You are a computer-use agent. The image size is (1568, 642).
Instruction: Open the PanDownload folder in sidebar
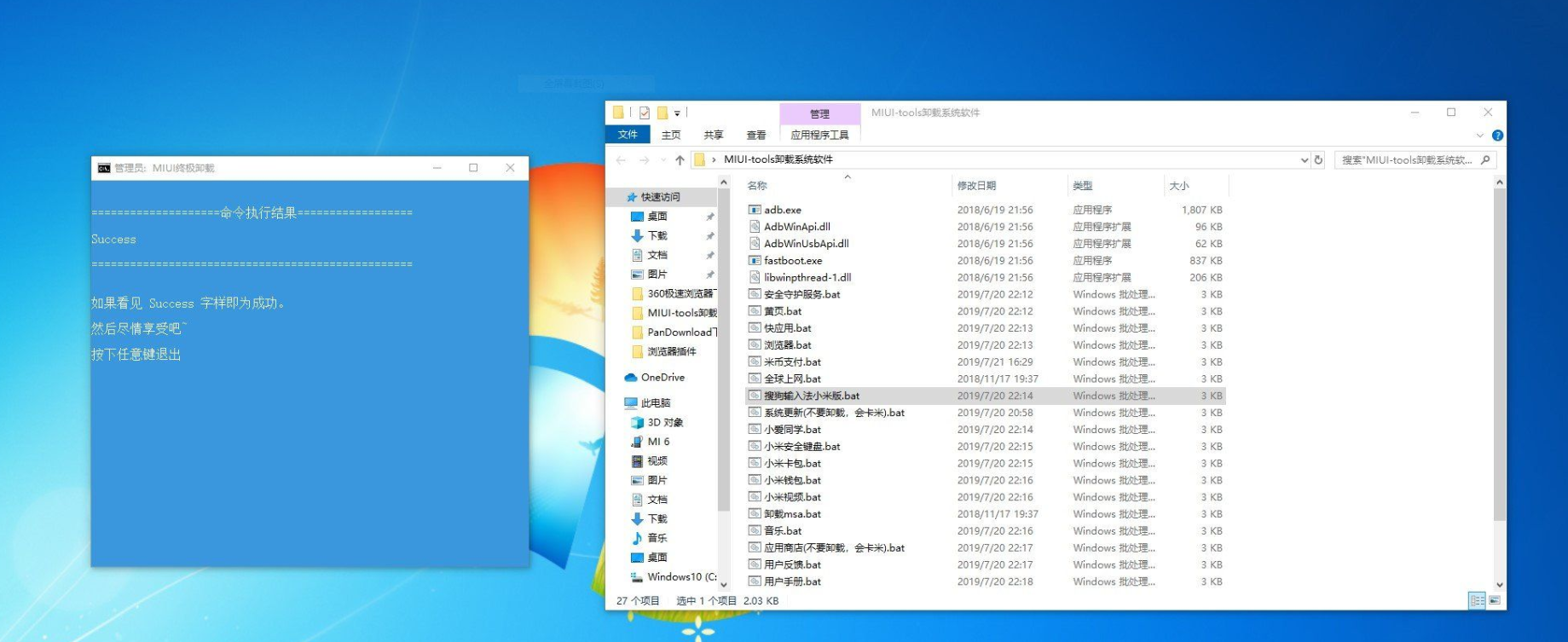(x=674, y=333)
